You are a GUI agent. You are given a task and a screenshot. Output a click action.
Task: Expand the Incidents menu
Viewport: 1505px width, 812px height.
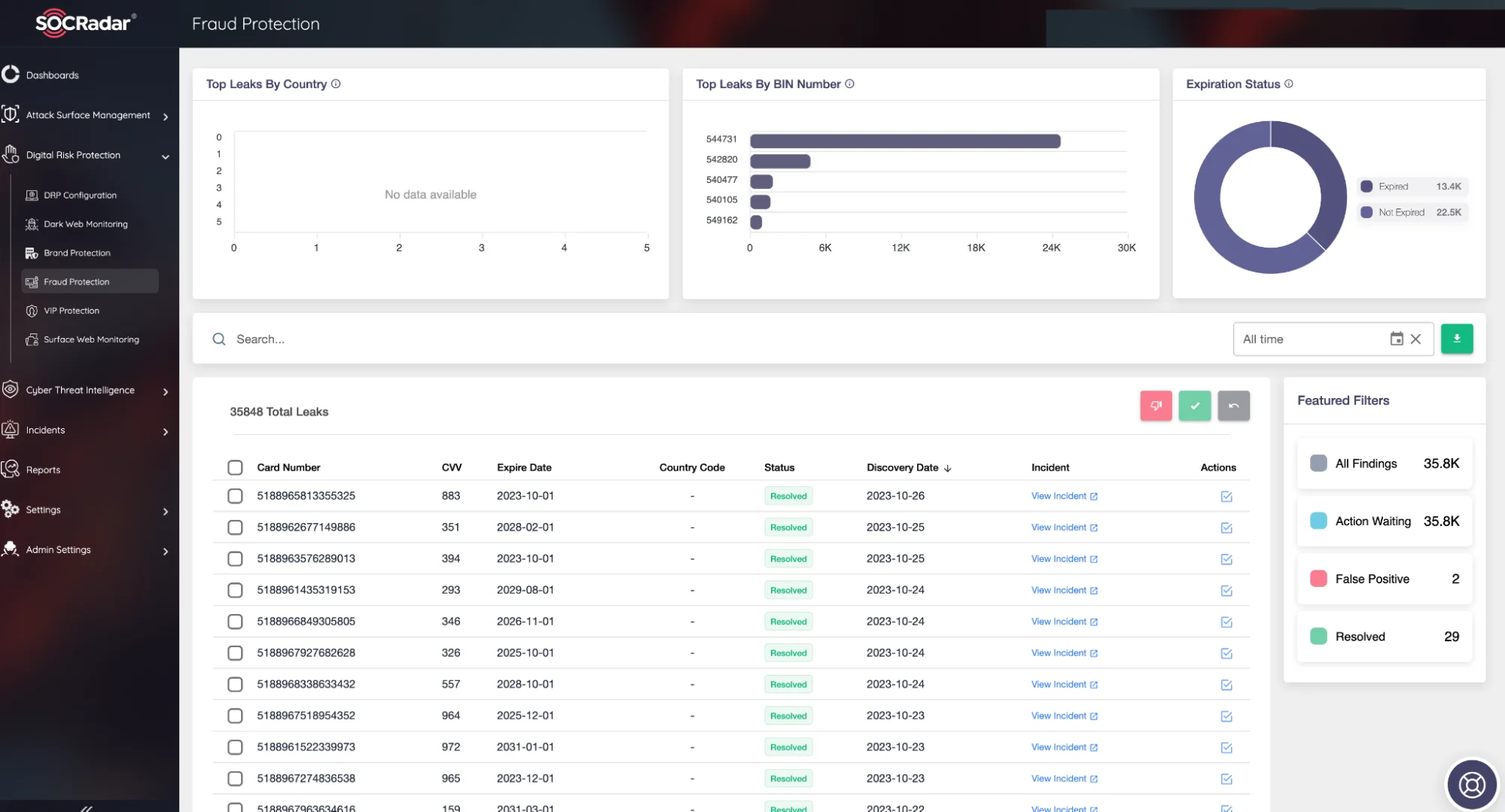click(165, 431)
